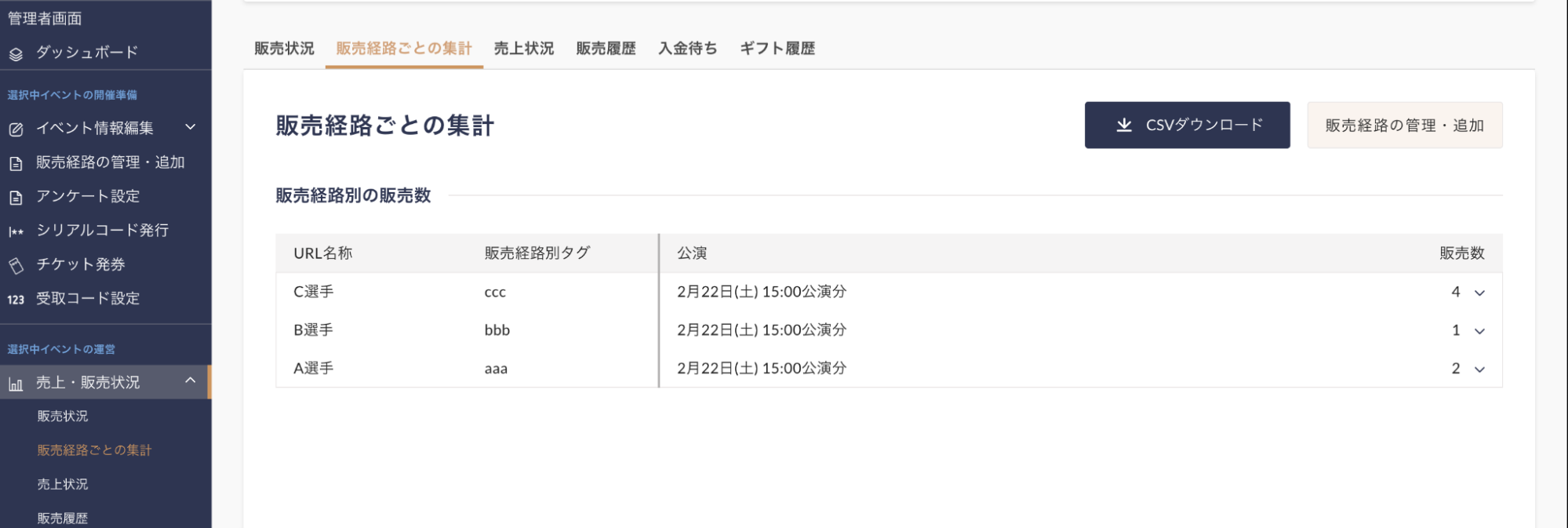Expand the イベント情報編集 sidebar menu chevron
Viewport: 1568px width, 528px height.
pyautogui.click(x=190, y=126)
